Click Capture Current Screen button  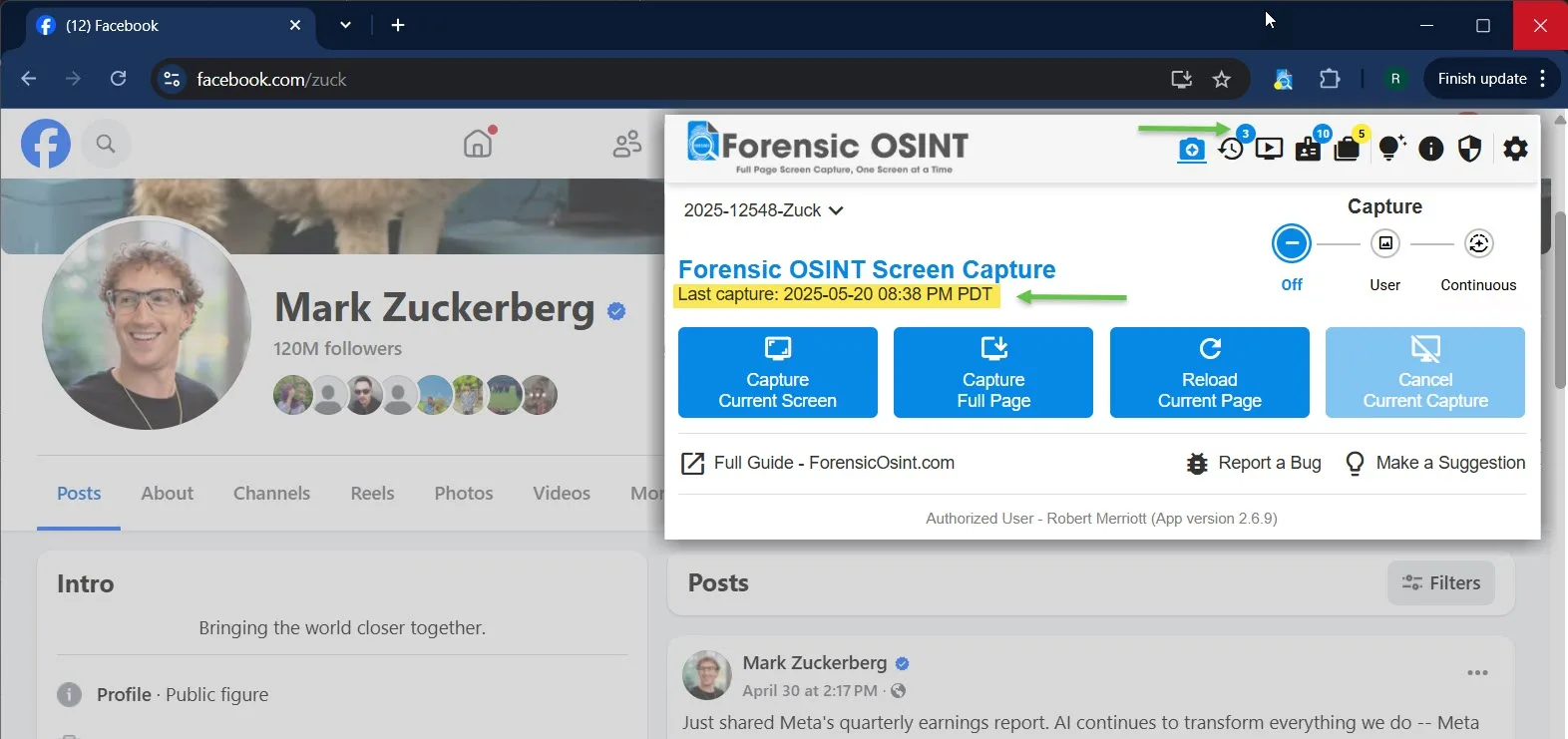point(778,372)
